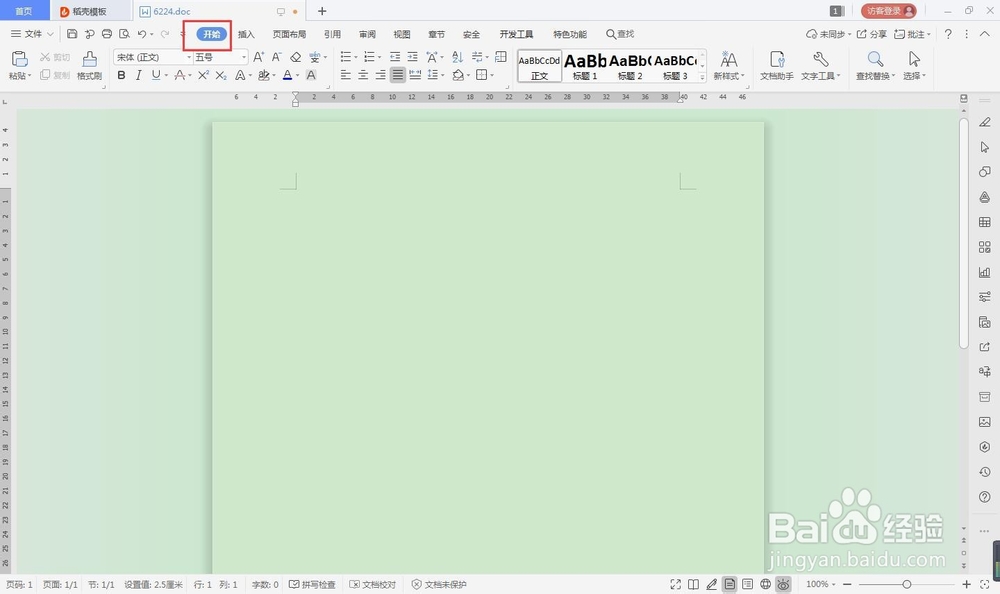
Task: Run spell check from status bar
Action: [x=311, y=584]
